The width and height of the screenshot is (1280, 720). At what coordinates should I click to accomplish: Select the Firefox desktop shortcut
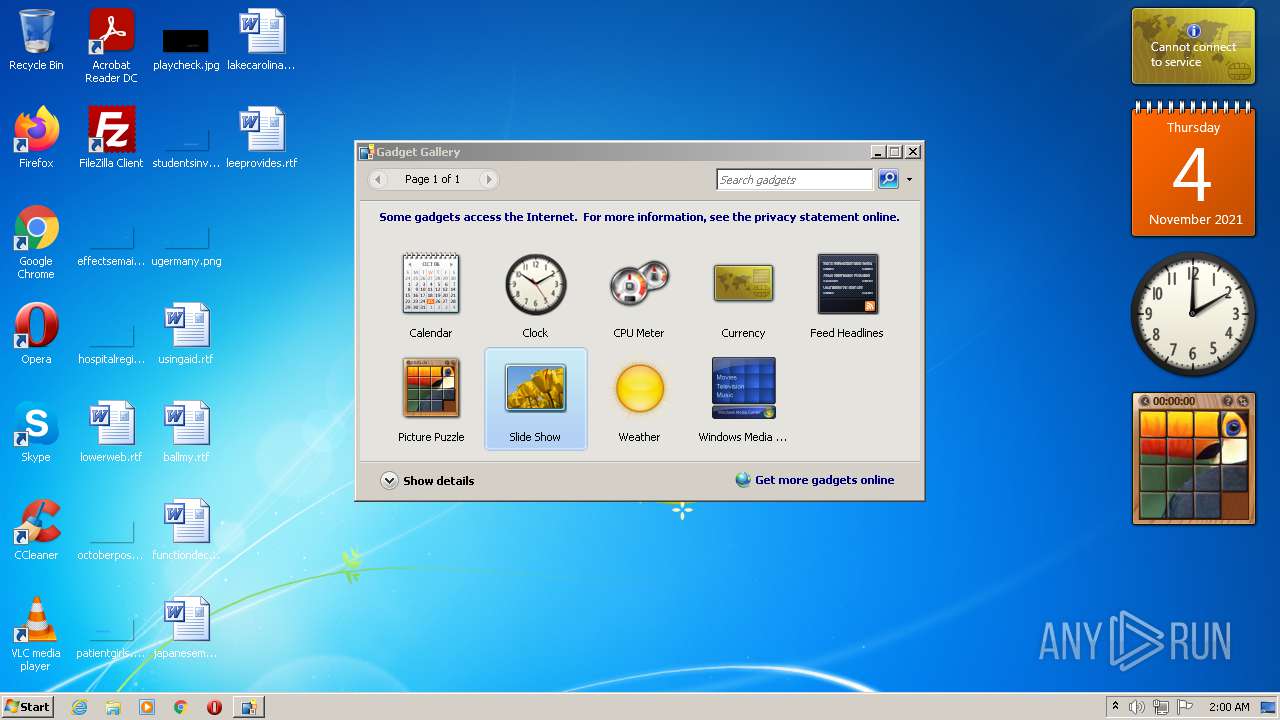pyautogui.click(x=36, y=137)
